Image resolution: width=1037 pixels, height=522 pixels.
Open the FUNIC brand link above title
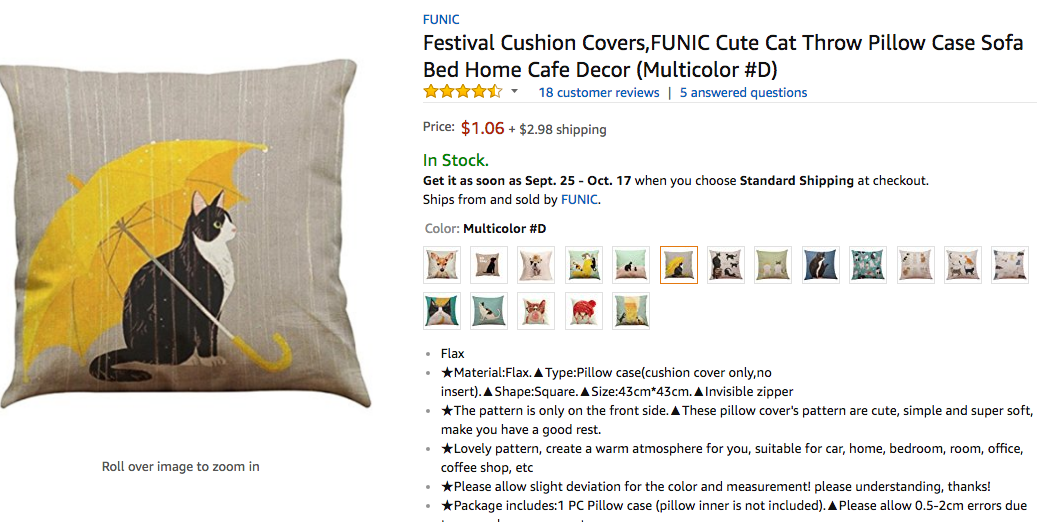point(441,19)
